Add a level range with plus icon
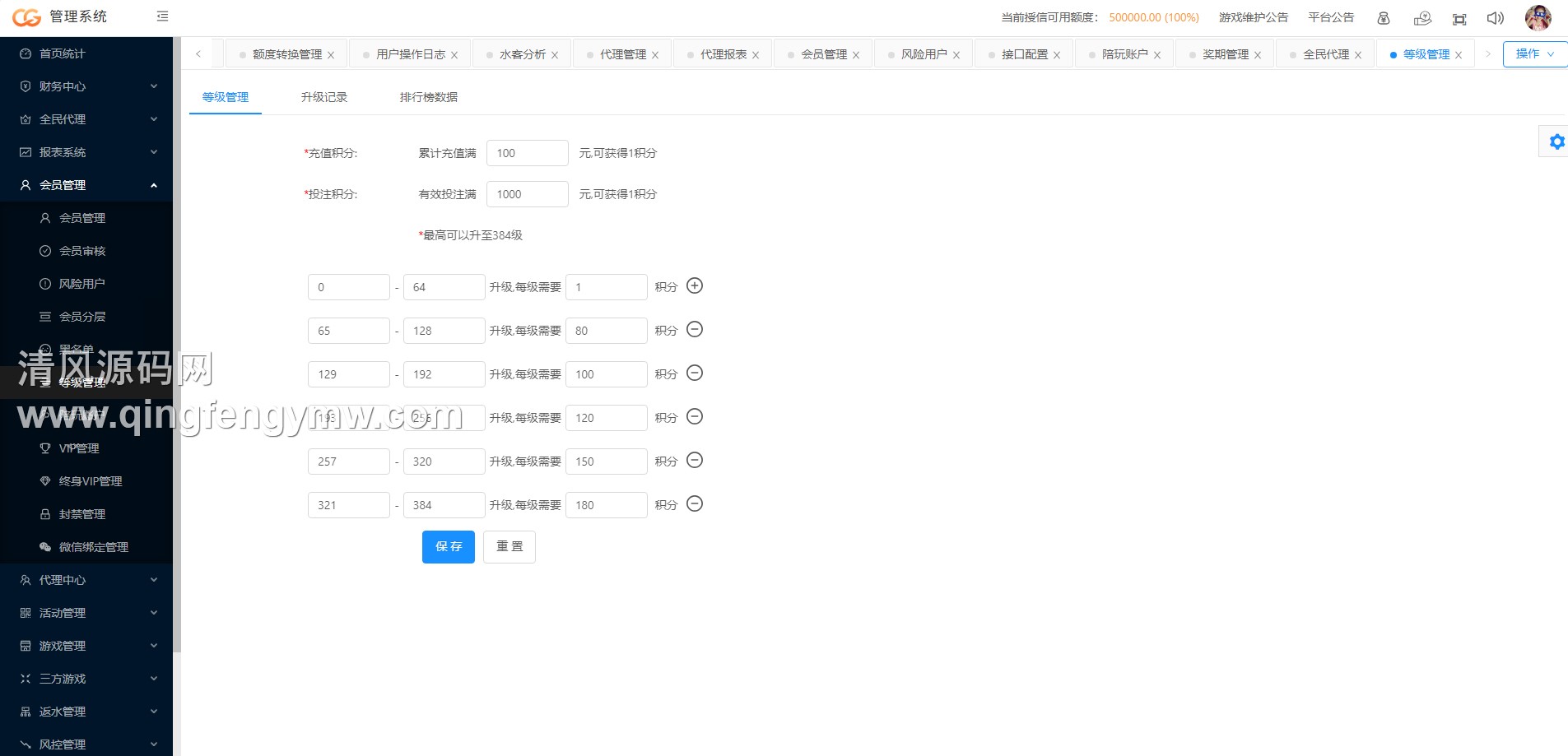1568x756 pixels. click(695, 286)
